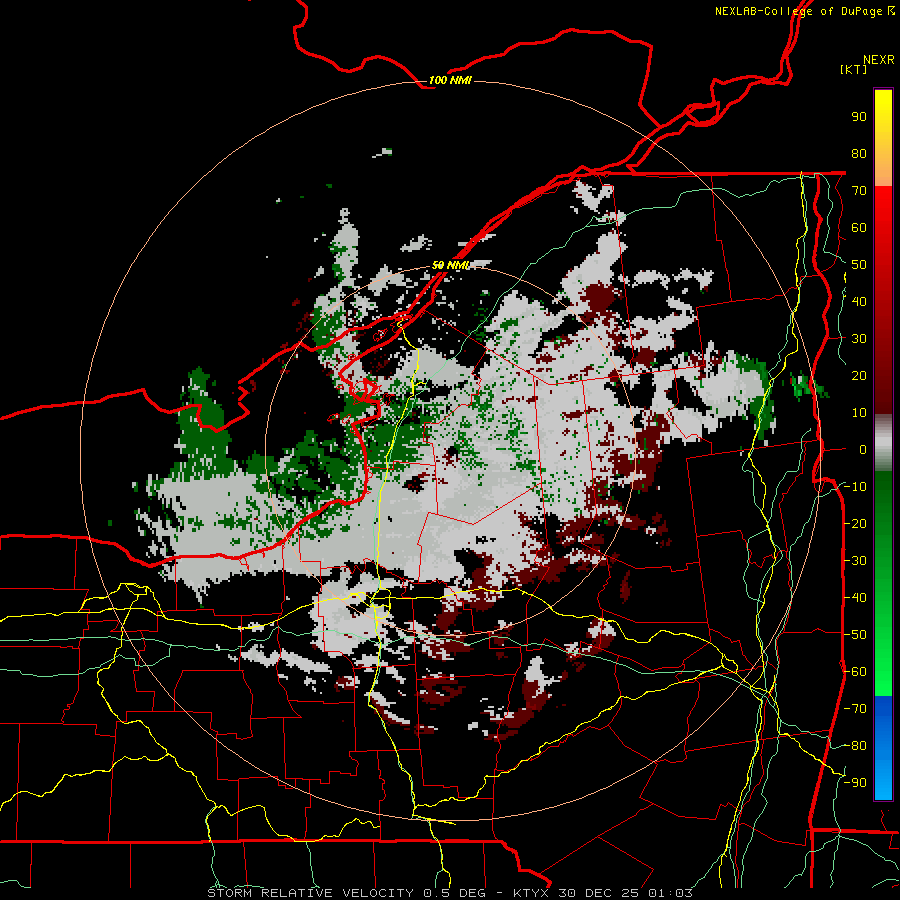Click the 40 value on the velocity scale

tap(859, 302)
